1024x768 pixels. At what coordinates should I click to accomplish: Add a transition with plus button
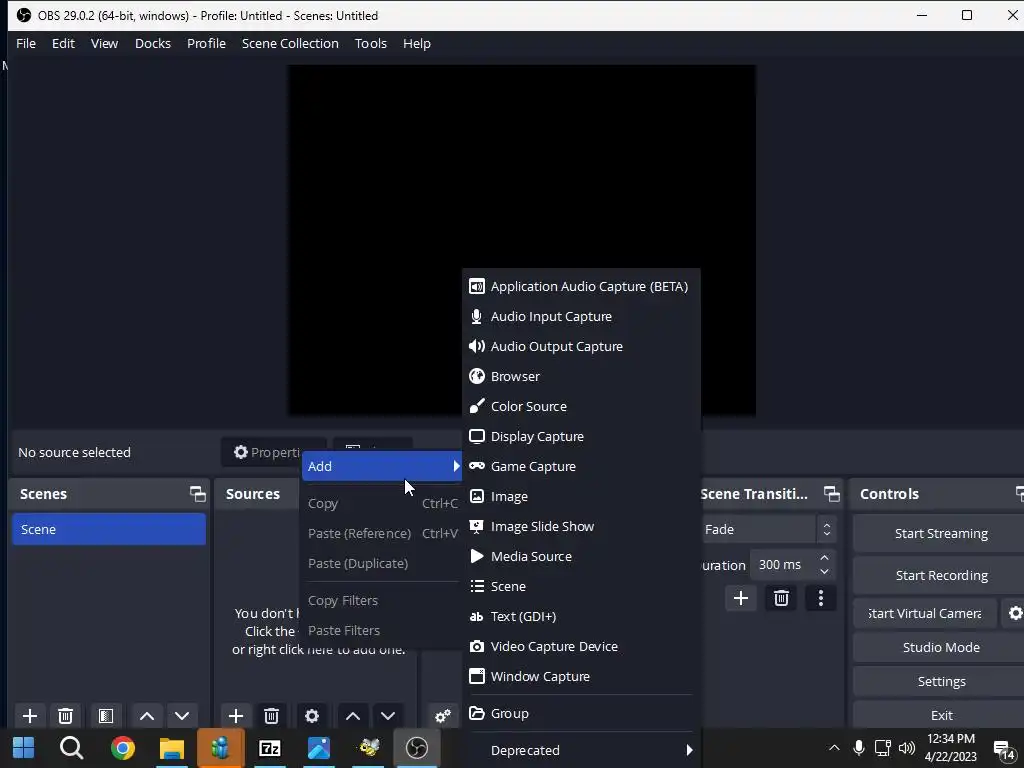[741, 598]
